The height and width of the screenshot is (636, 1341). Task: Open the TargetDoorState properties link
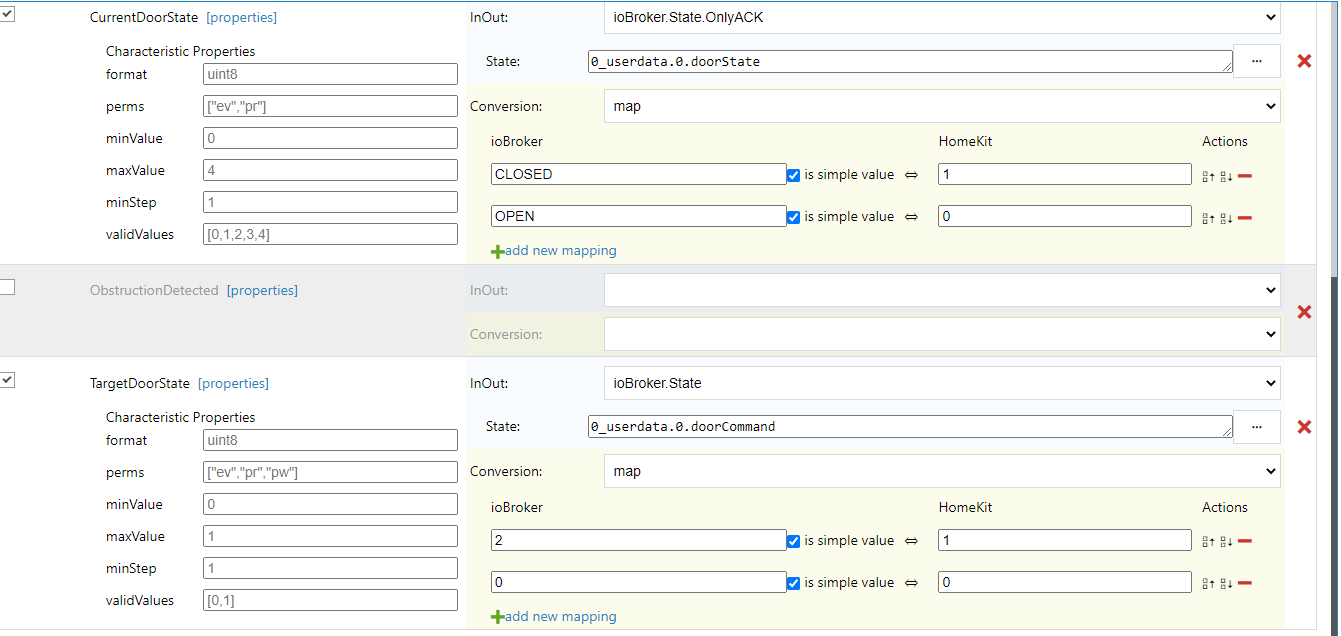233,384
